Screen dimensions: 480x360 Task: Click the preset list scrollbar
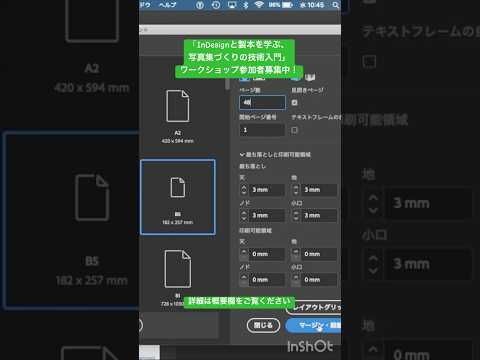[x=228, y=83]
